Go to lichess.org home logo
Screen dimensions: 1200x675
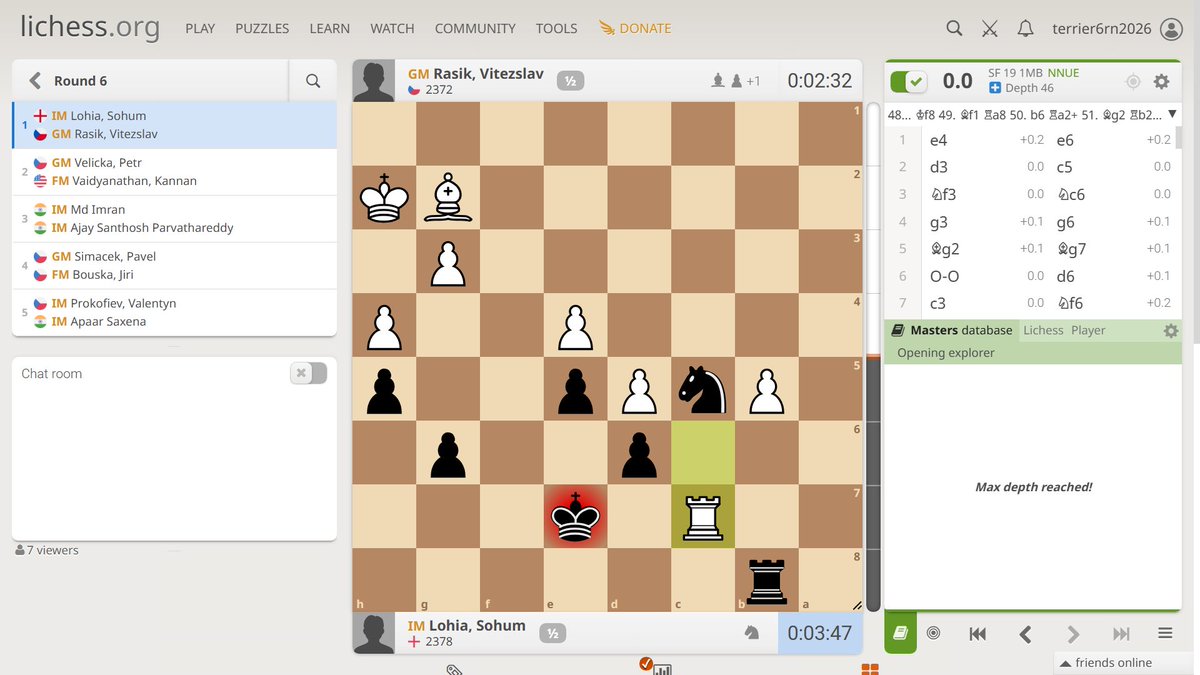tap(90, 27)
